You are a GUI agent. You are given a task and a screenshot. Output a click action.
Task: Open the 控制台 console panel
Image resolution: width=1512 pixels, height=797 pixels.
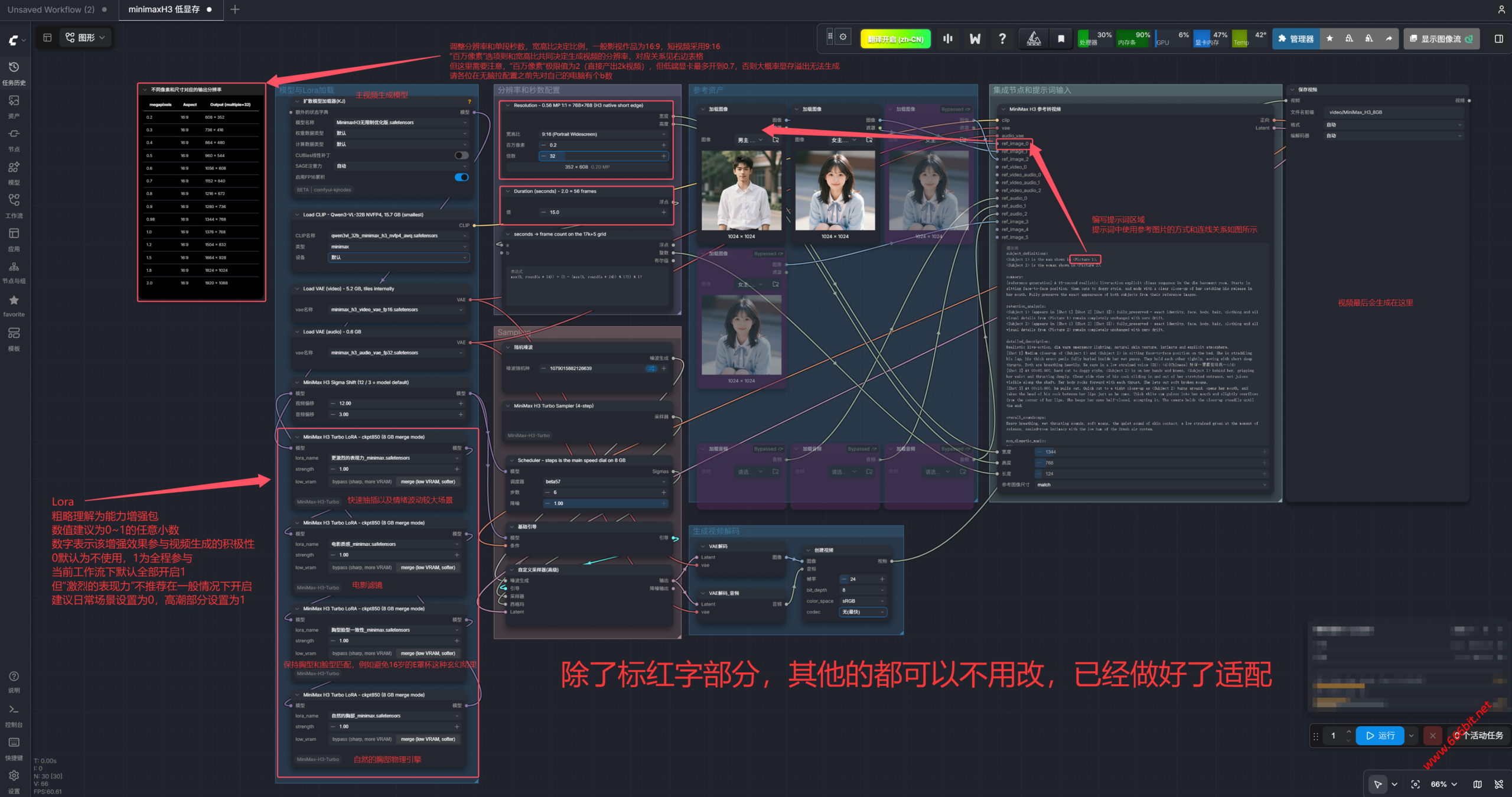click(14, 715)
